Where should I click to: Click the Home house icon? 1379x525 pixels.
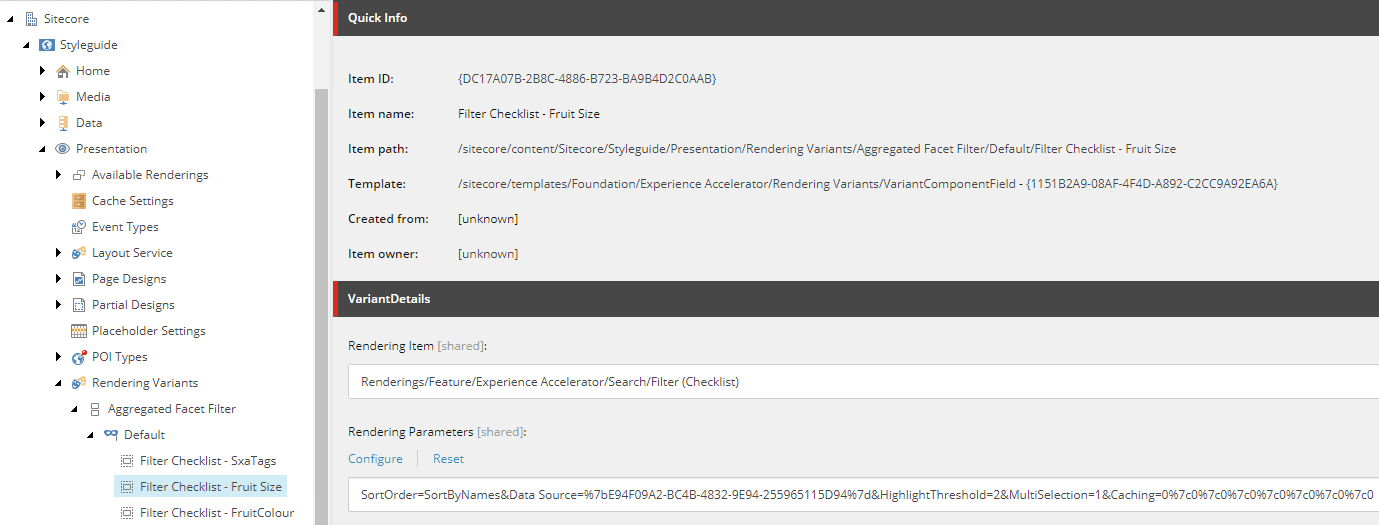62,71
